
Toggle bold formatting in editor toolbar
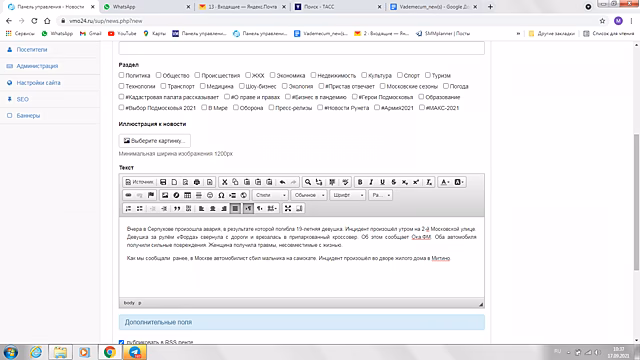click(x=360, y=182)
